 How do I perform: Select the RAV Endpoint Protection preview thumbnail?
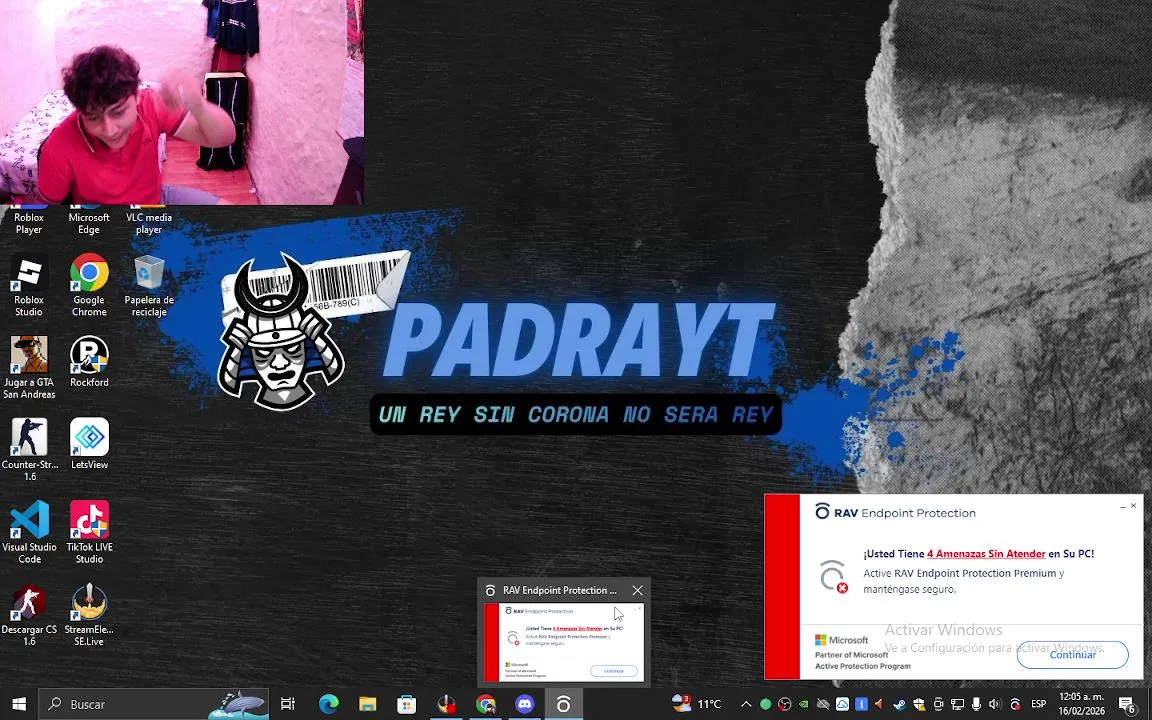tap(564, 641)
